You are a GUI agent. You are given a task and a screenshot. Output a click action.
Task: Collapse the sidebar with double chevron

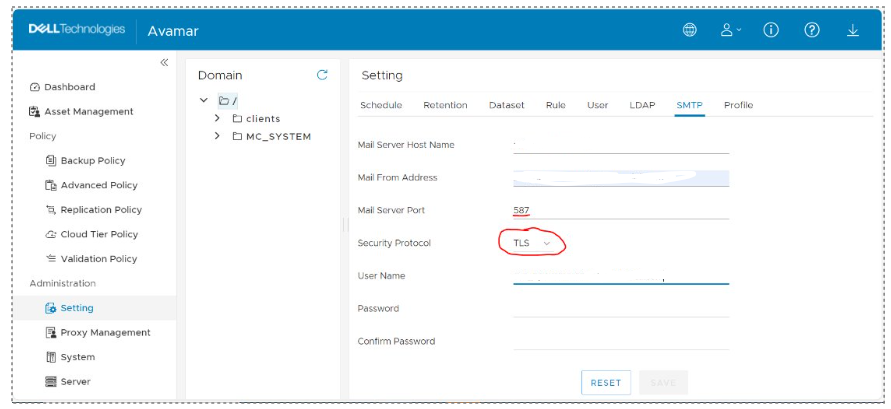click(164, 62)
